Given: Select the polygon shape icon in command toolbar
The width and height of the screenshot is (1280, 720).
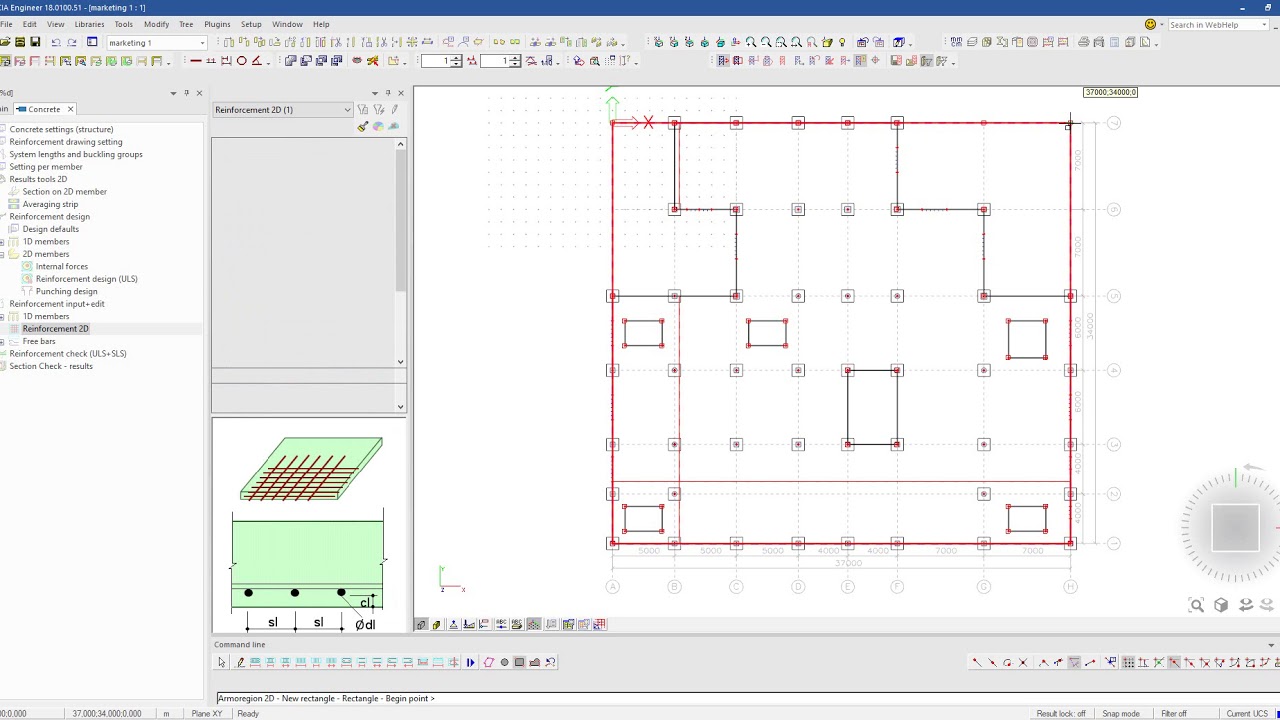Looking at the screenshot, I should tap(489, 662).
